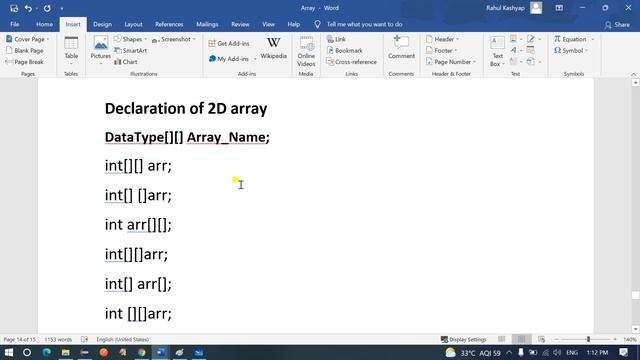Image resolution: width=640 pixels, height=360 pixels.
Task: Click the Save icon in title bar
Action: (14, 8)
